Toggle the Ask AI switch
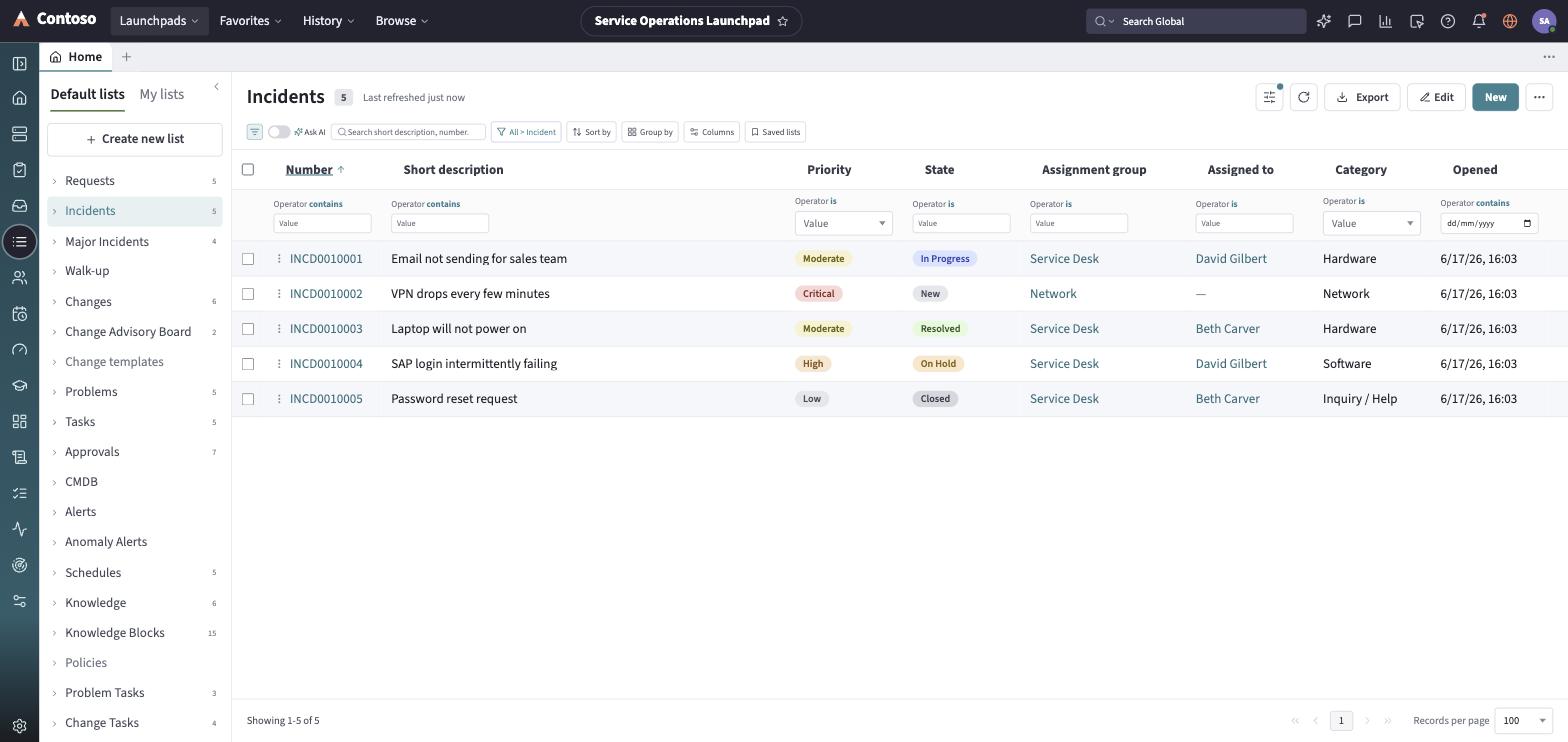The height and width of the screenshot is (742, 1568). tap(279, 132)
